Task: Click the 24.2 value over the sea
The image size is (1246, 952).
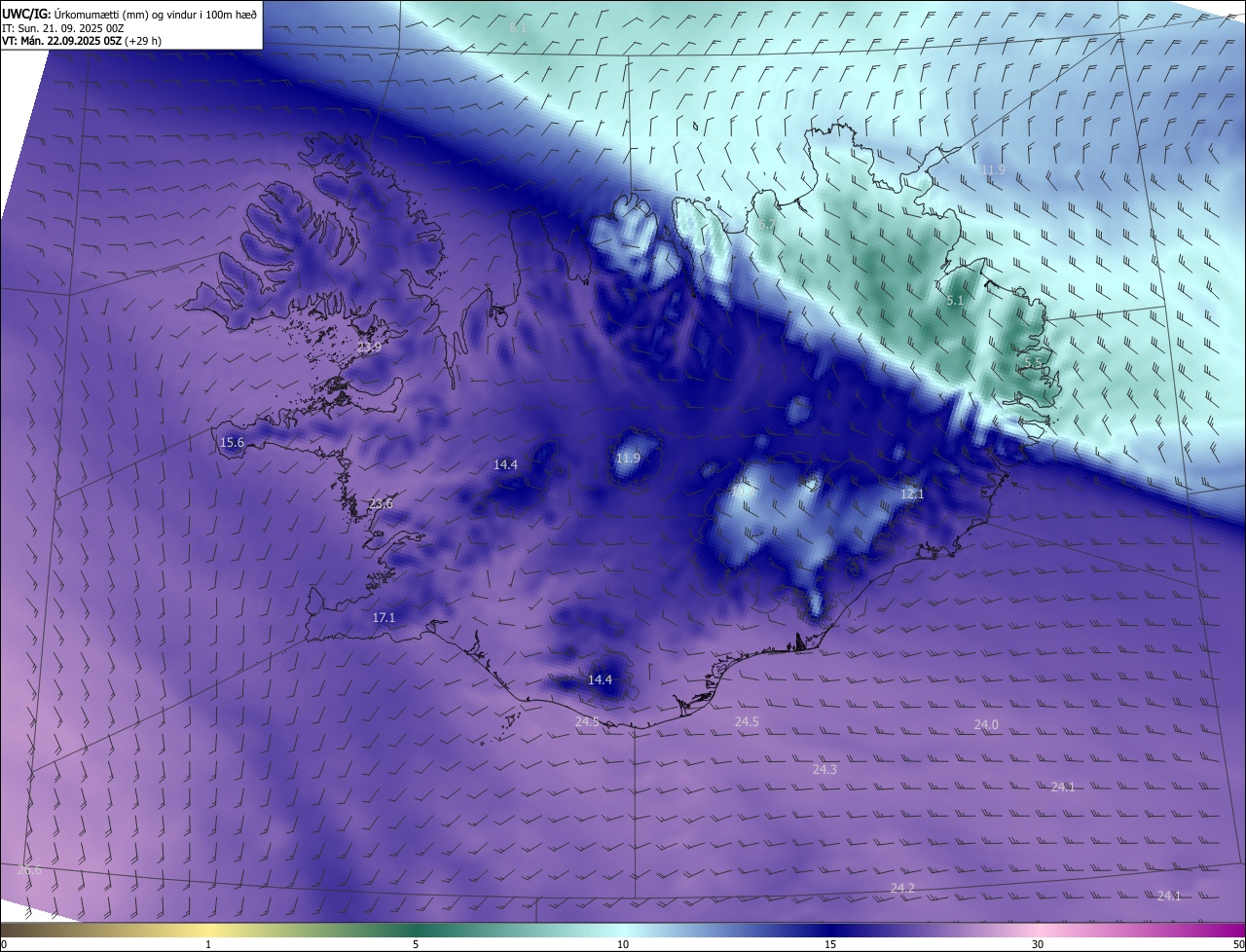Action: (902, 888)
